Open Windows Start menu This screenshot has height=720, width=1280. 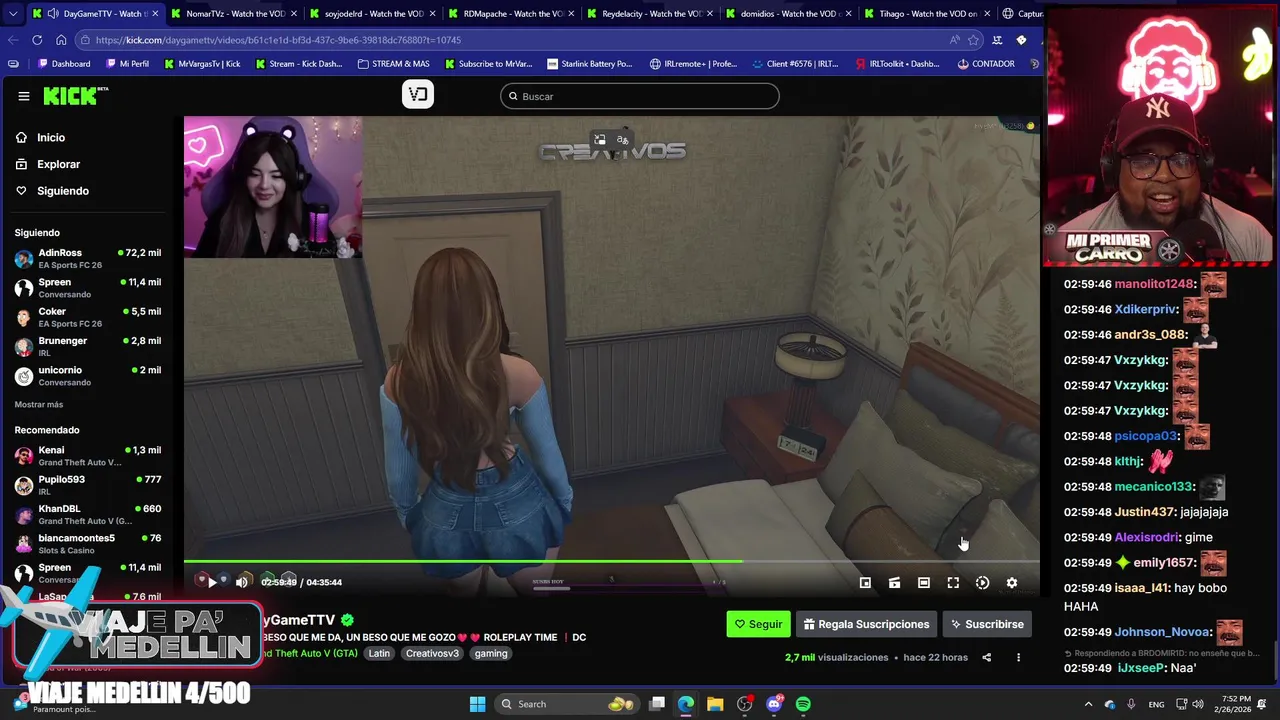(x=477, y=704)
